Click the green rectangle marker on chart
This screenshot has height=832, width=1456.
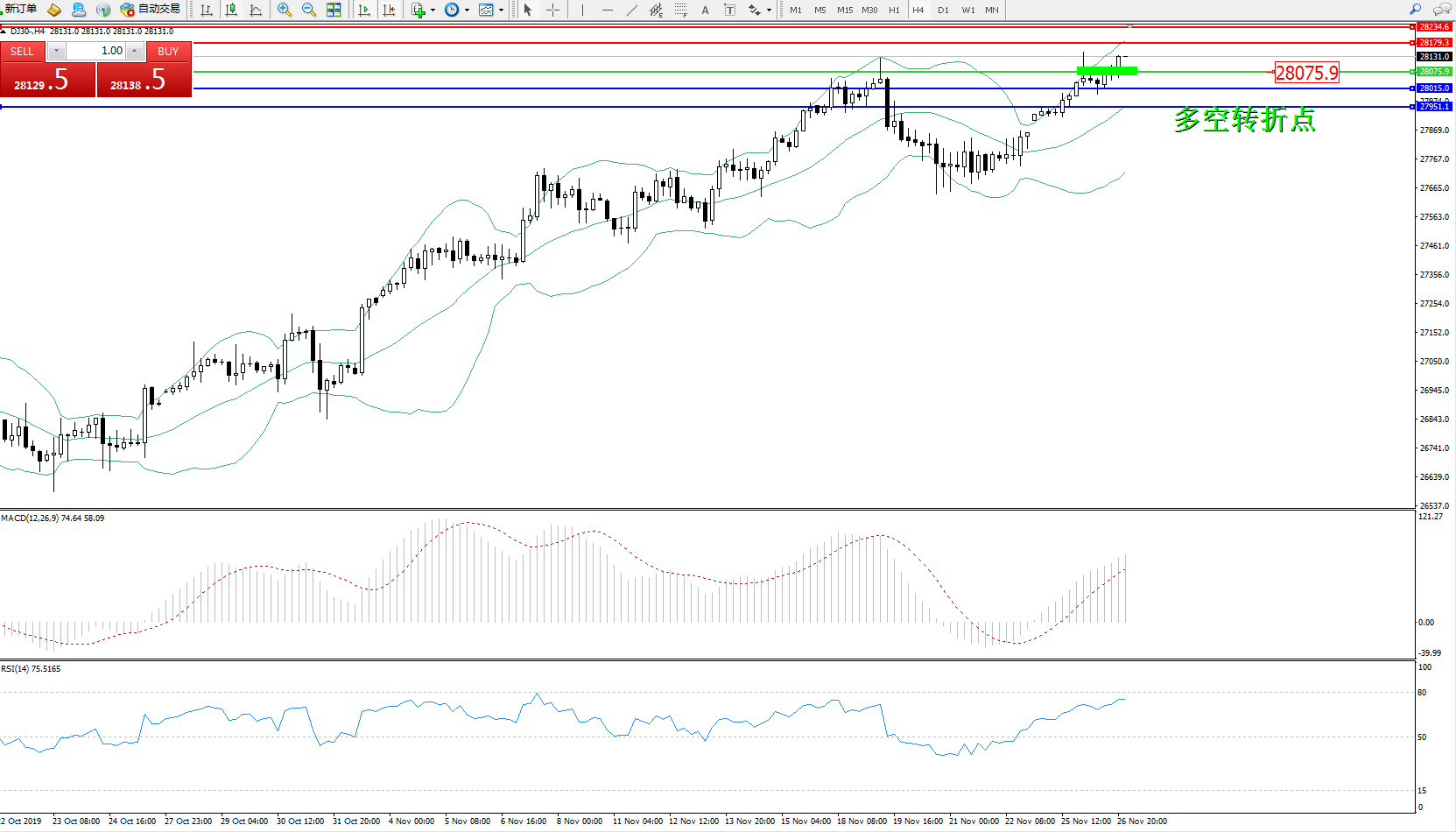[x=1107, y=71]
